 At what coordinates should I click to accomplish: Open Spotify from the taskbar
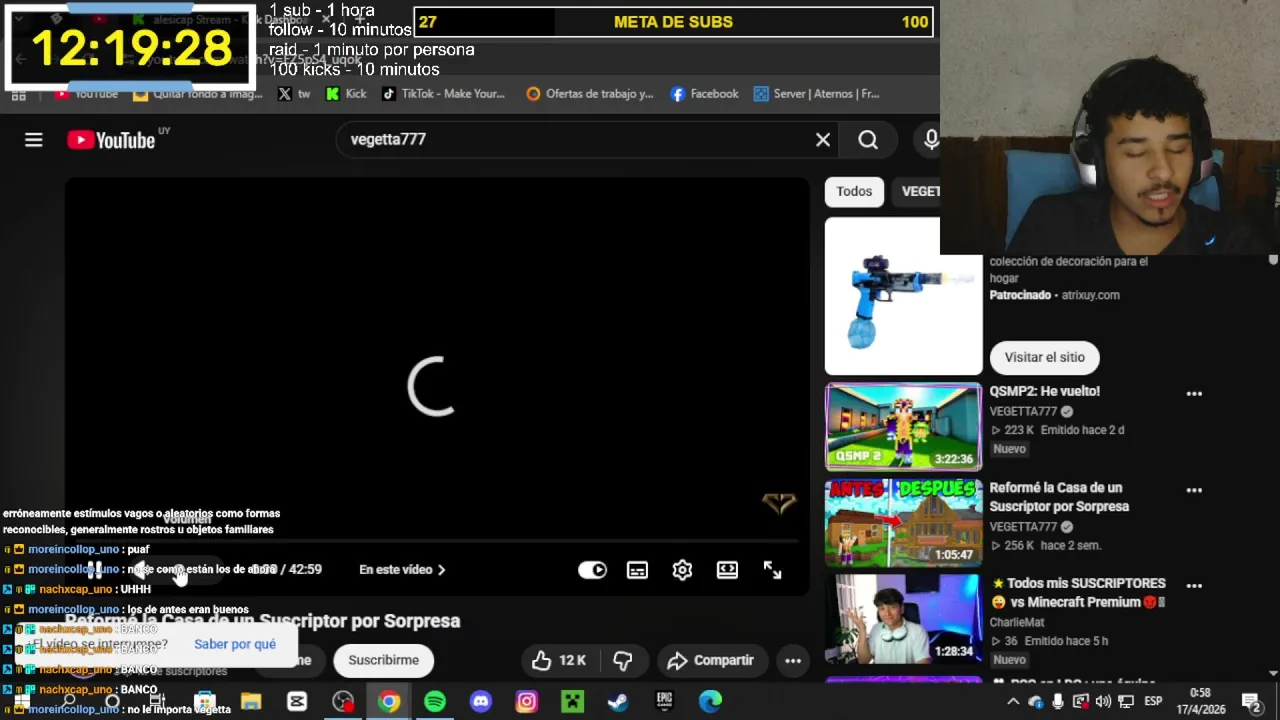click(435, 702)
